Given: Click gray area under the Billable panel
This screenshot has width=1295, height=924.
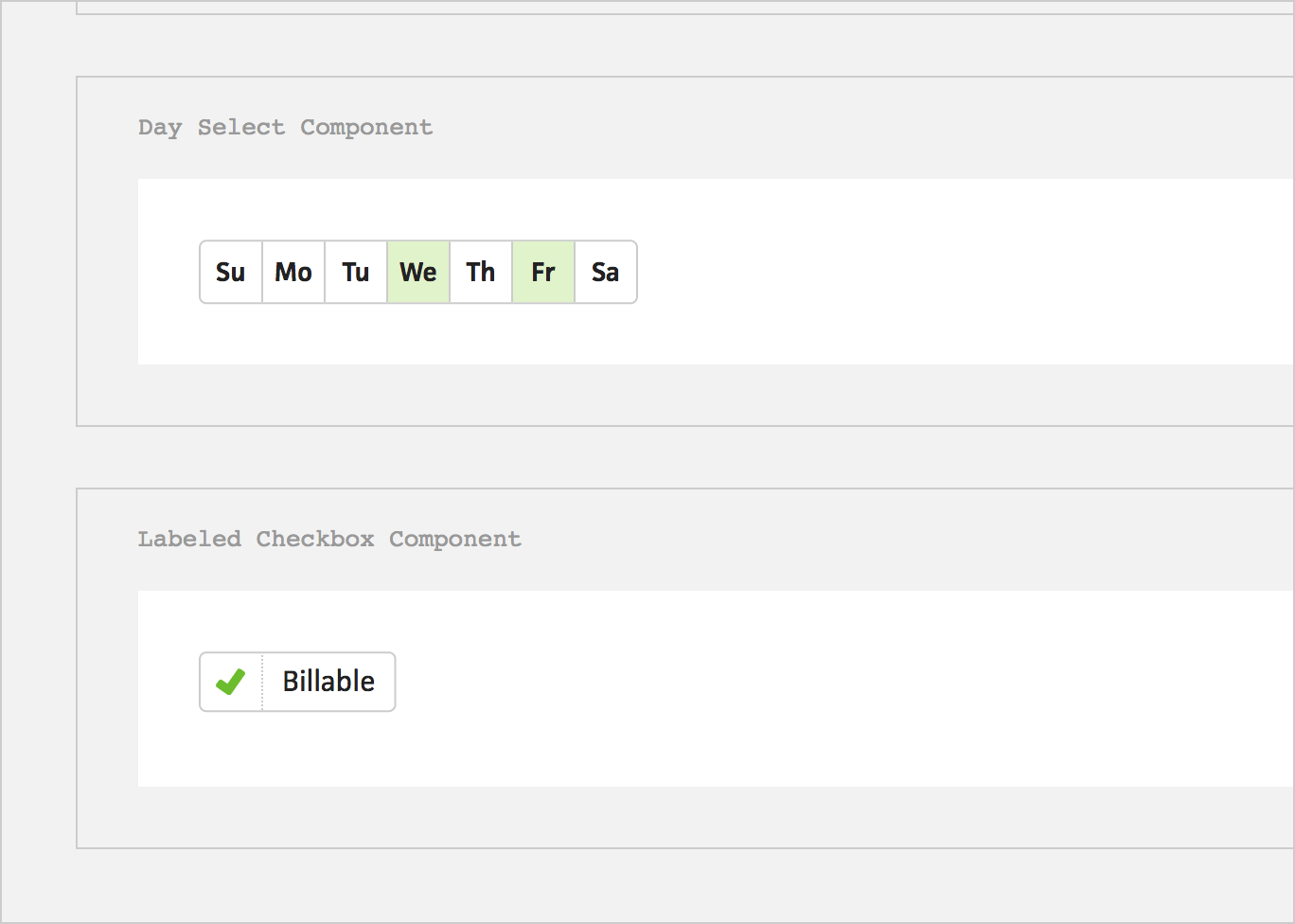Looking at the screenshot, I should (663, 816).
